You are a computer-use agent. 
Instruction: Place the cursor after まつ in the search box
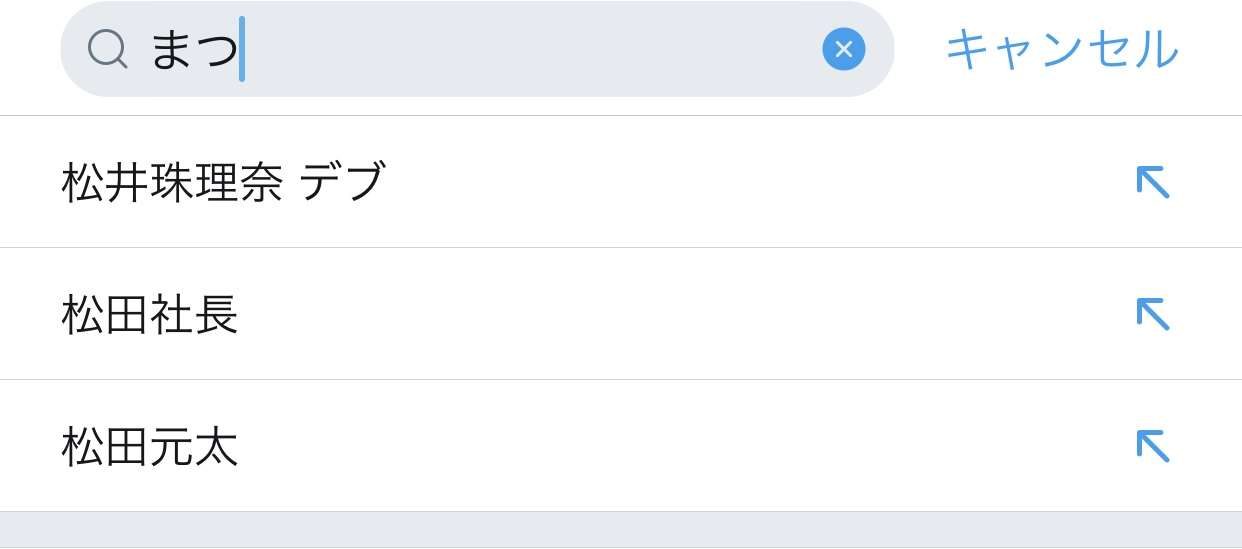(243, 49)
